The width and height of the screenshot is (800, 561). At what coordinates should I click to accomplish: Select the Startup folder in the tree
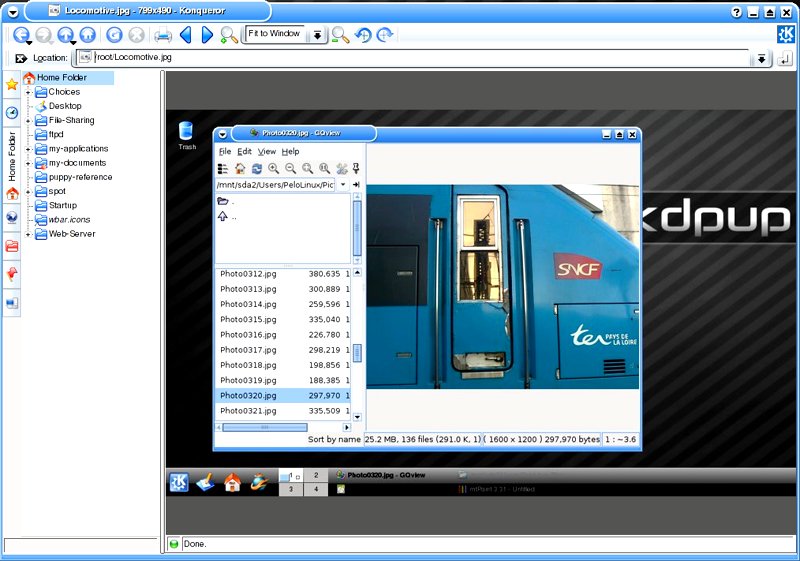click(x=62, y=206)
